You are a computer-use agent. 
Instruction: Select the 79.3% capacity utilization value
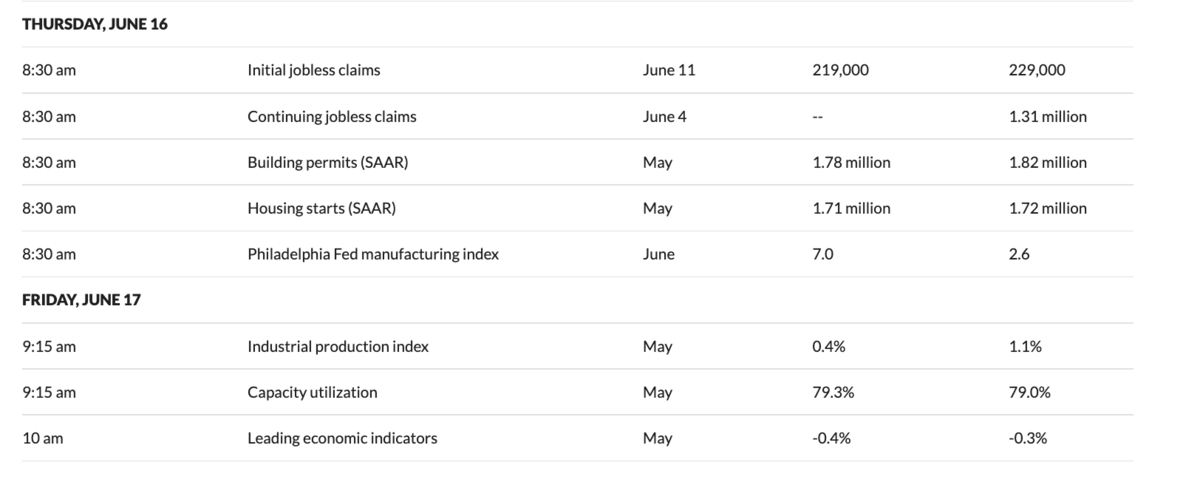point(833,392)
